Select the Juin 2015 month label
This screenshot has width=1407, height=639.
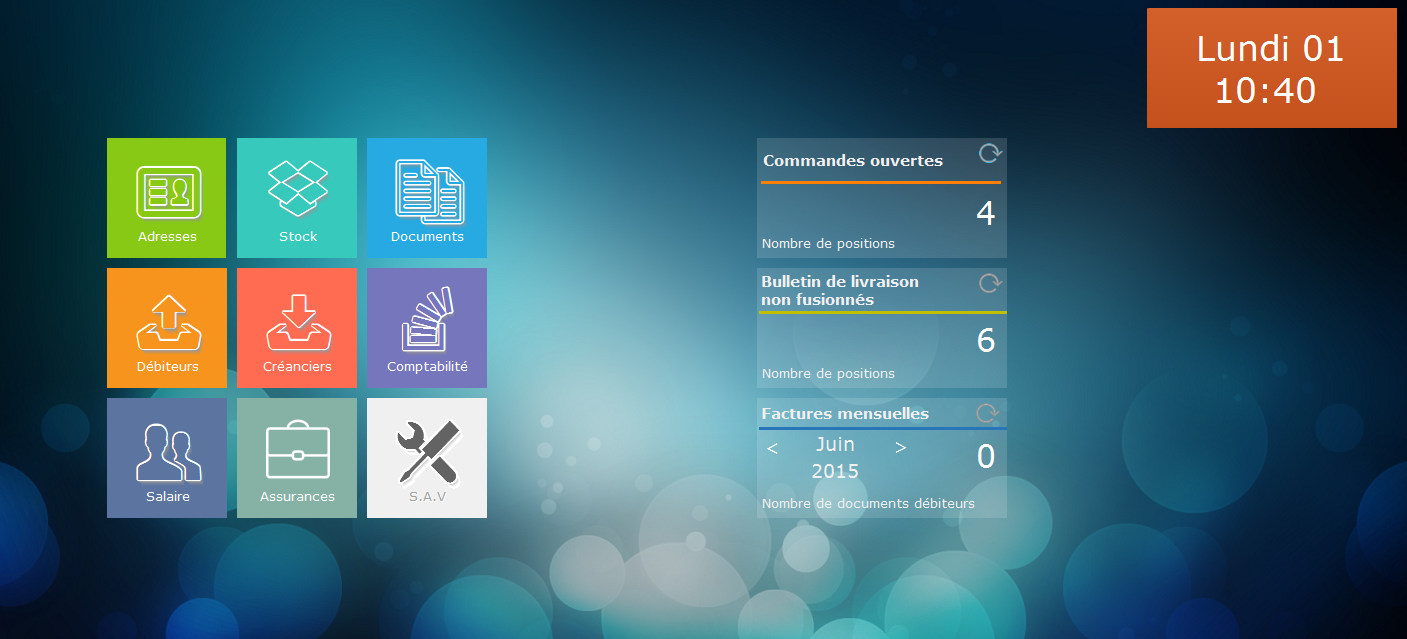[835, 457]
